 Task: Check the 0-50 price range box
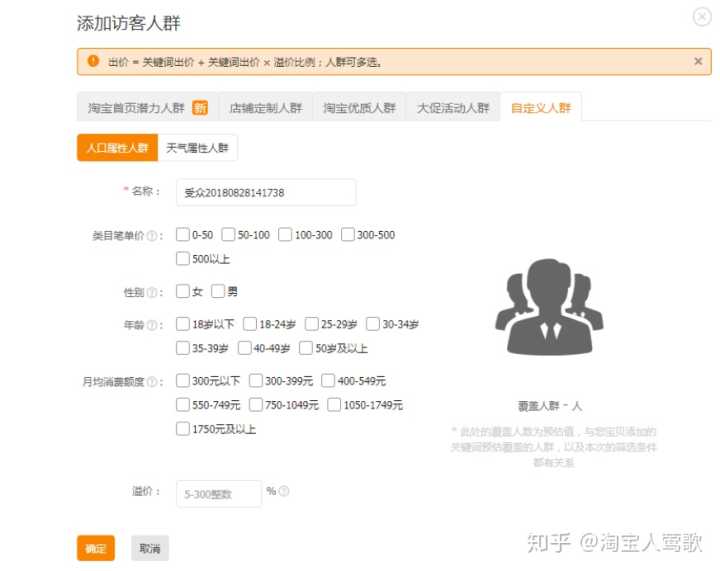[182, 235]
